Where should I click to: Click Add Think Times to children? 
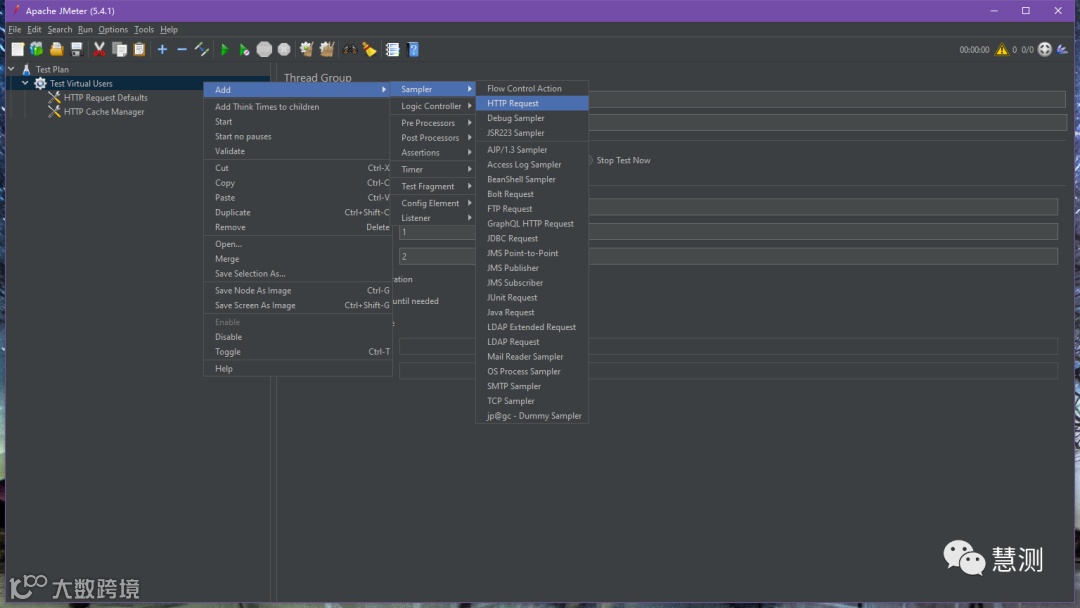pos(298,107)
